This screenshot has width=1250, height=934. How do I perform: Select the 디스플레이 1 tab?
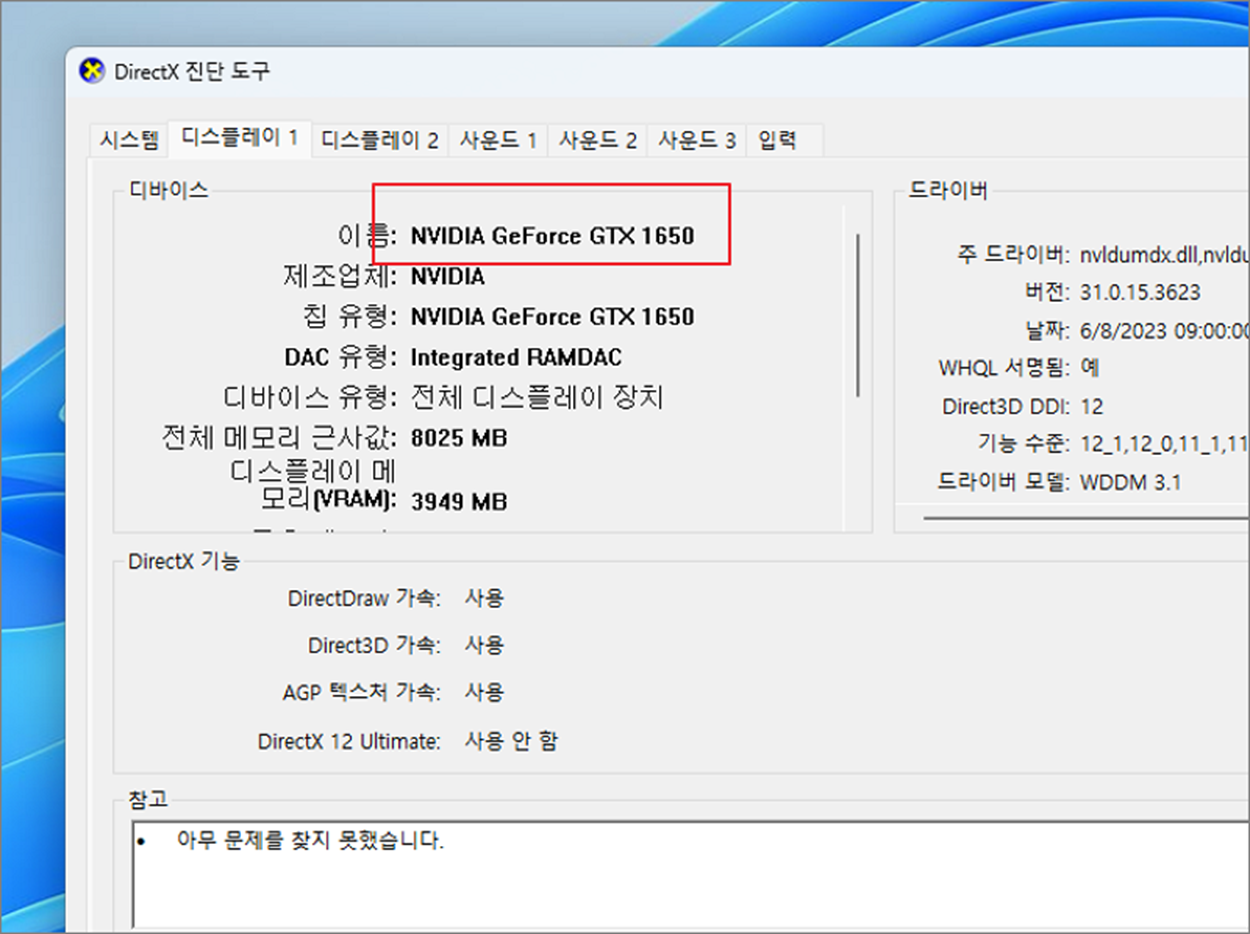coord(240,138)
